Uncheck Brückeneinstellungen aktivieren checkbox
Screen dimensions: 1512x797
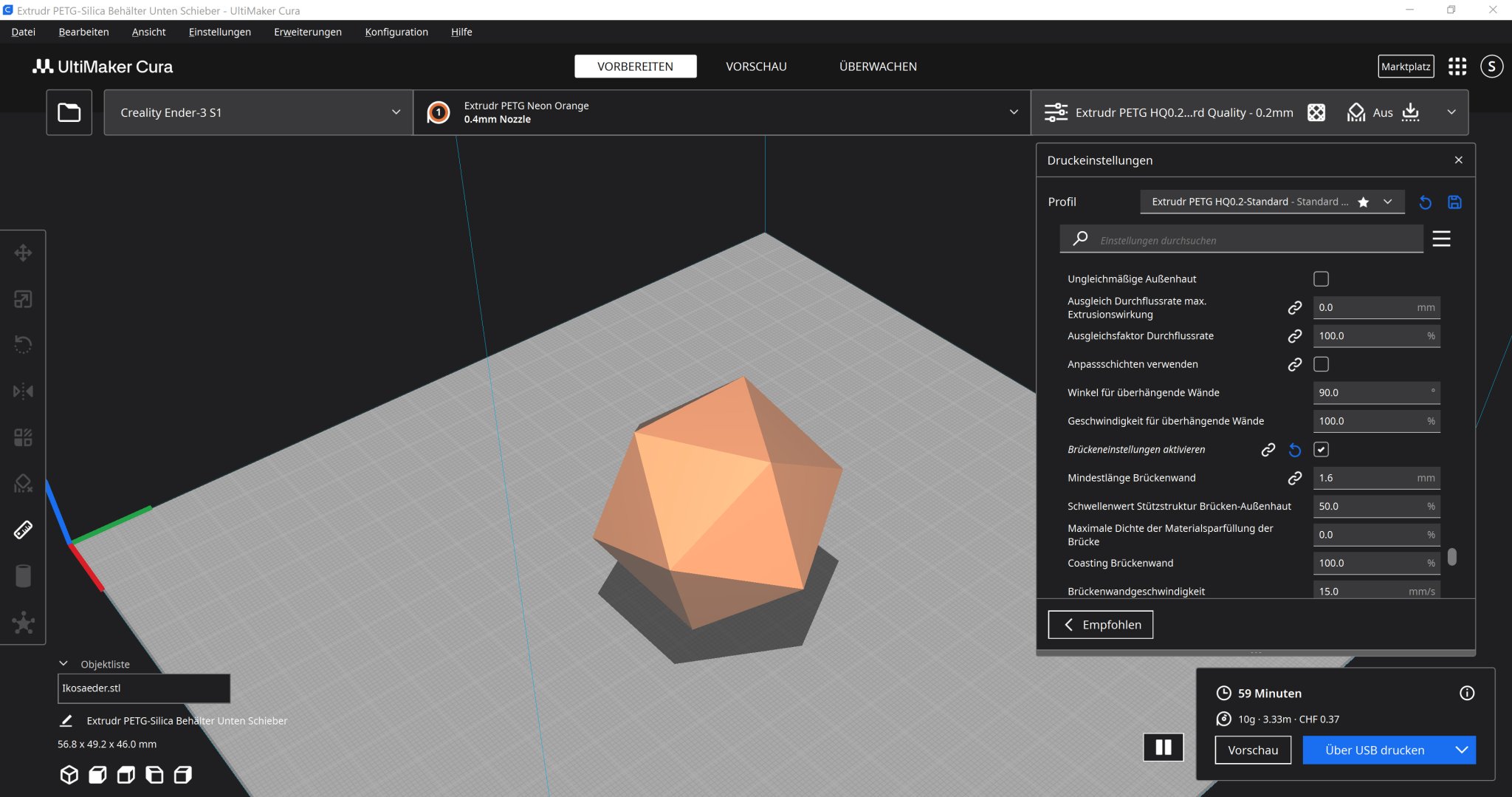tap(1321, 450)
